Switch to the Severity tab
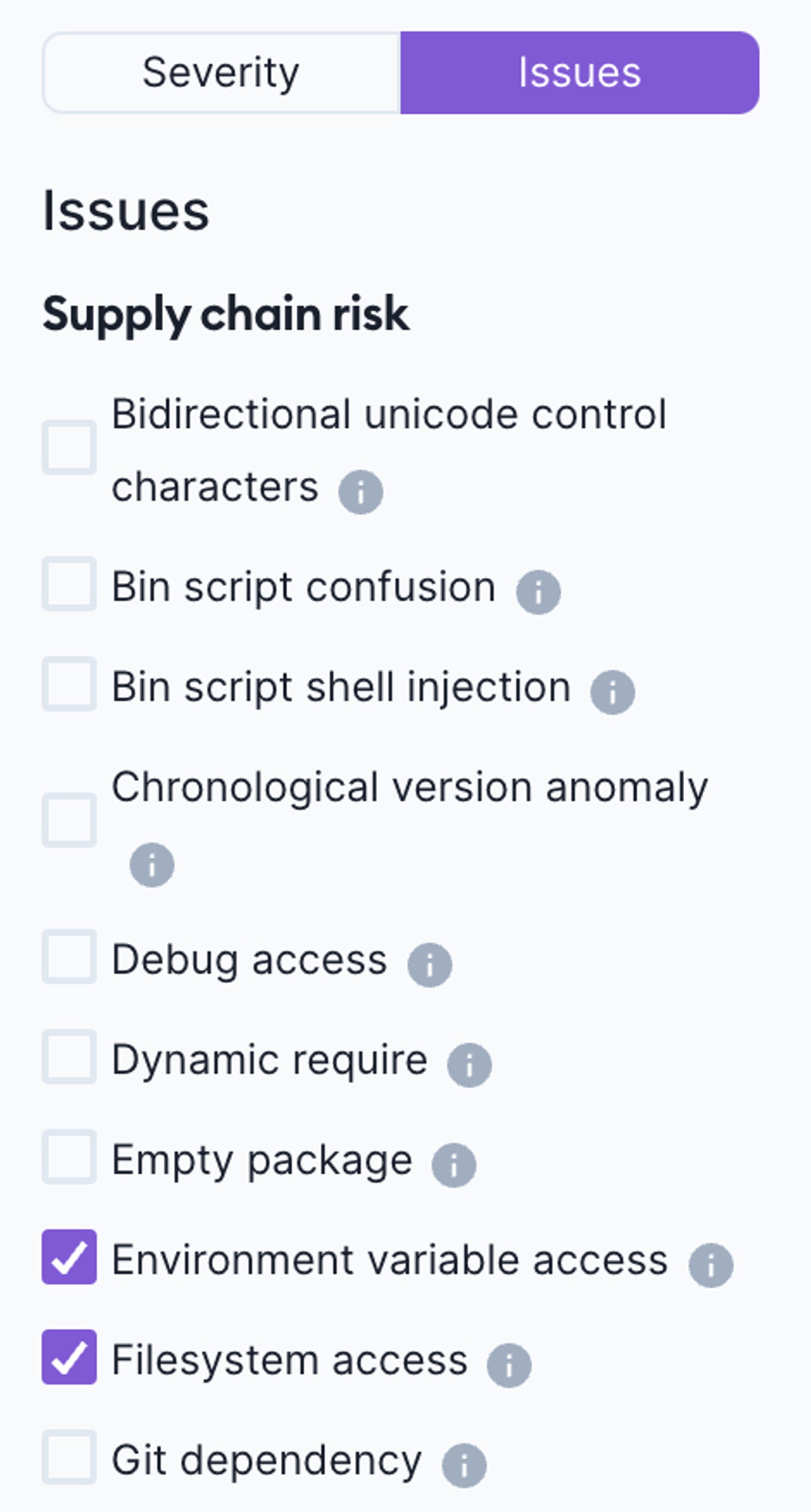This screenshot has width=811, height=1512. click(x=221, y=73)
